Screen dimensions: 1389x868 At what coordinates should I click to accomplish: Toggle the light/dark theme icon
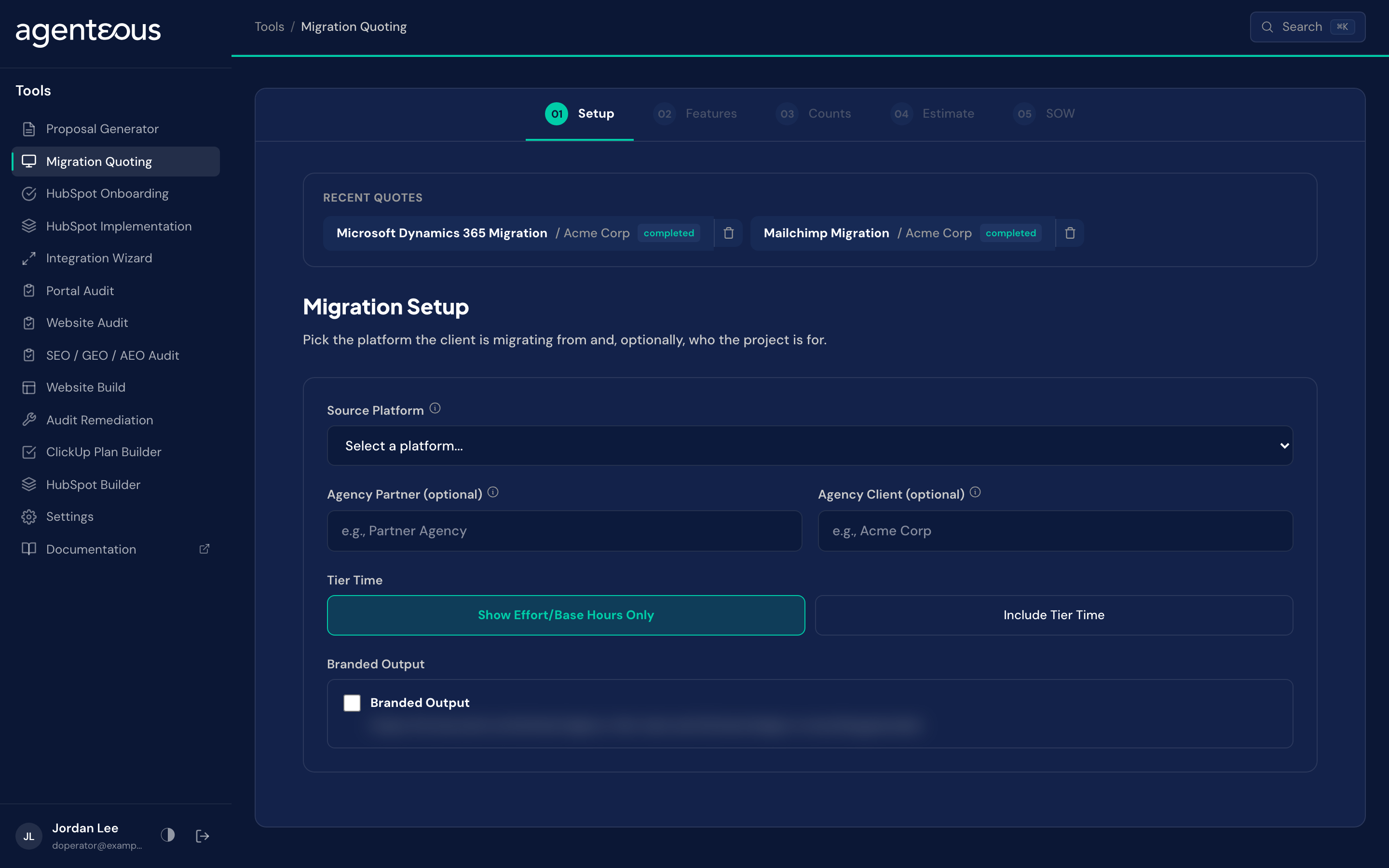pos(168,835)
